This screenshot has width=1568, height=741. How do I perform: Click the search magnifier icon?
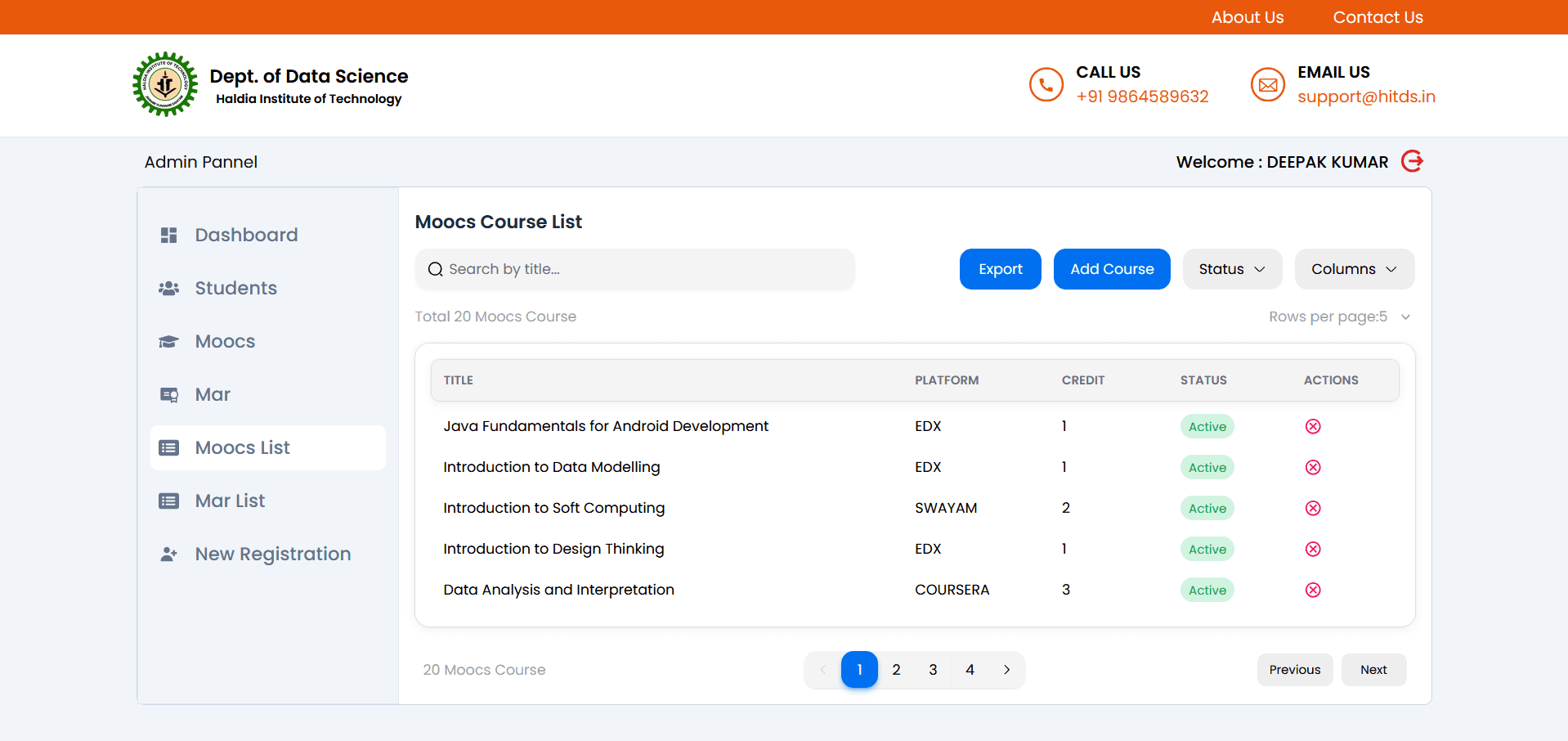435,269
